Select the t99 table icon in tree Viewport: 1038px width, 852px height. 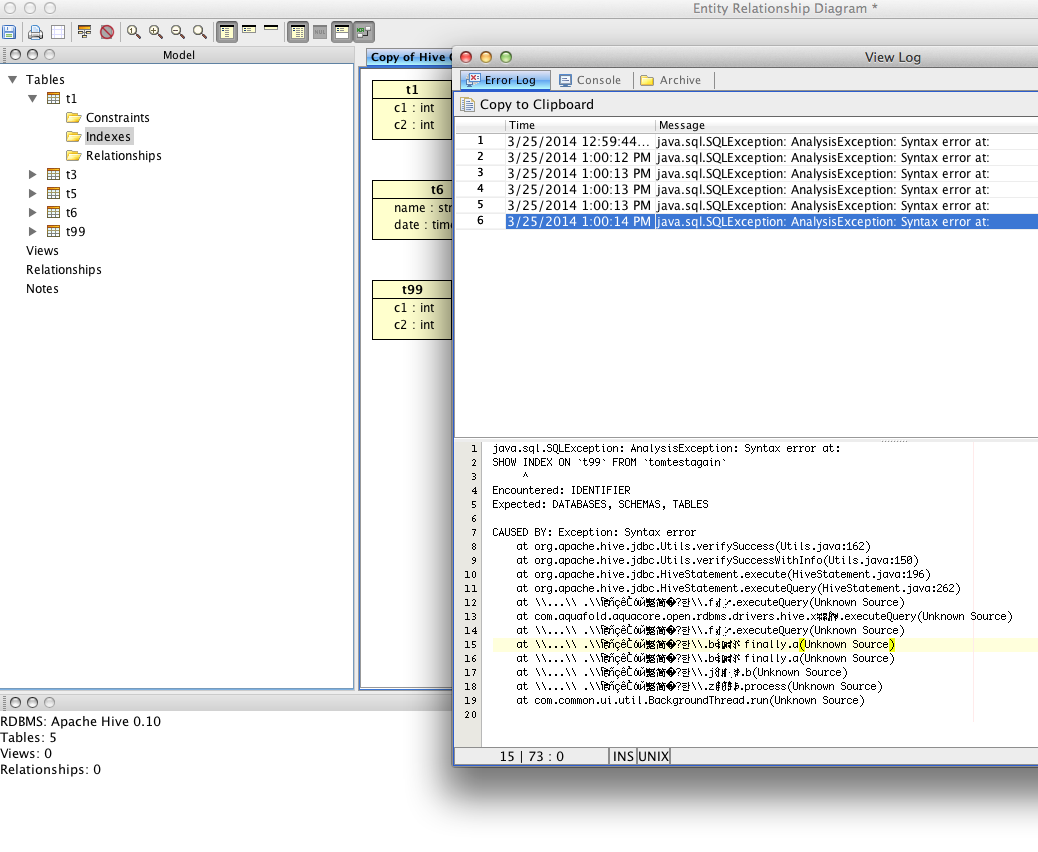(x=54, y=232)
